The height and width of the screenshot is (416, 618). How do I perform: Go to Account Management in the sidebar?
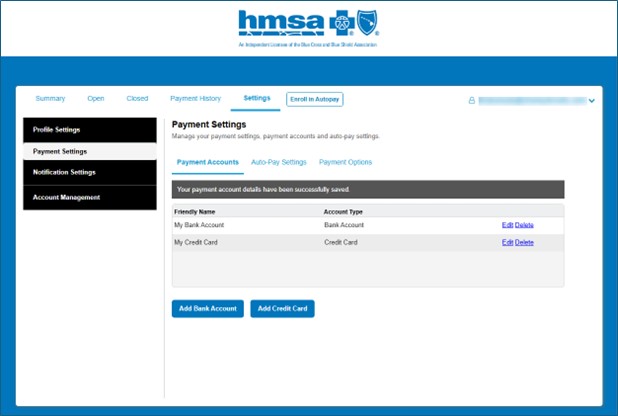(90, 198)
